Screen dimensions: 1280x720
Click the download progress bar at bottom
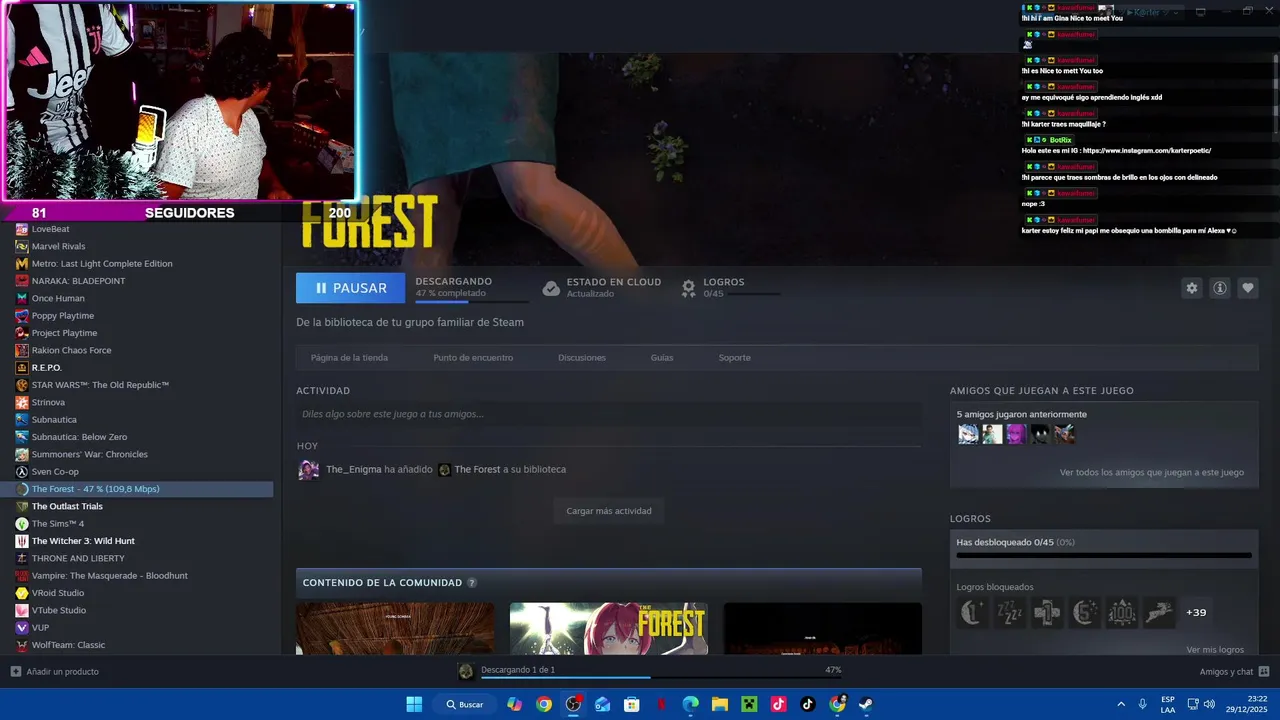(x=660, y=677)
